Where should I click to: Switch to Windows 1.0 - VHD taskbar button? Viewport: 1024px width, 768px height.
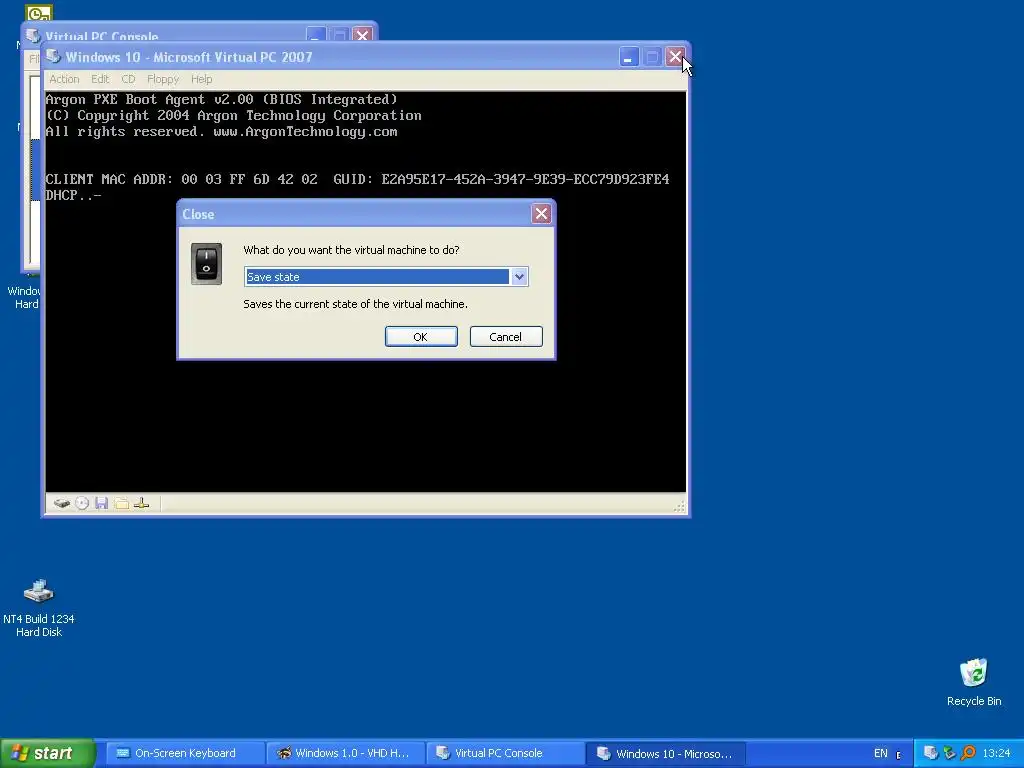coord(346,754)
